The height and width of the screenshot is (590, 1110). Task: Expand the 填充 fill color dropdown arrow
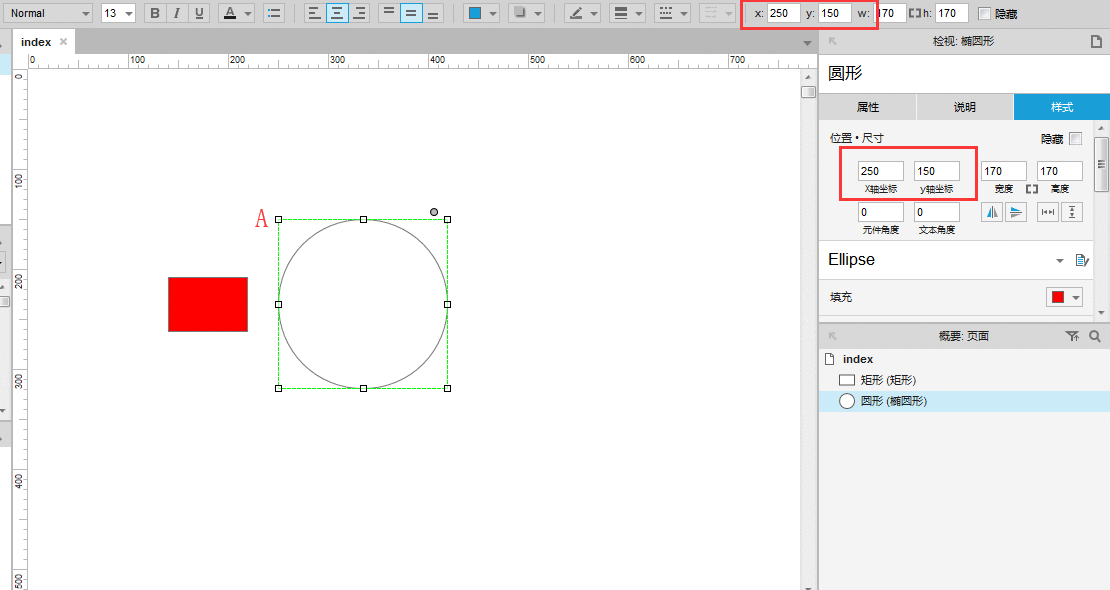(1076, 297)
